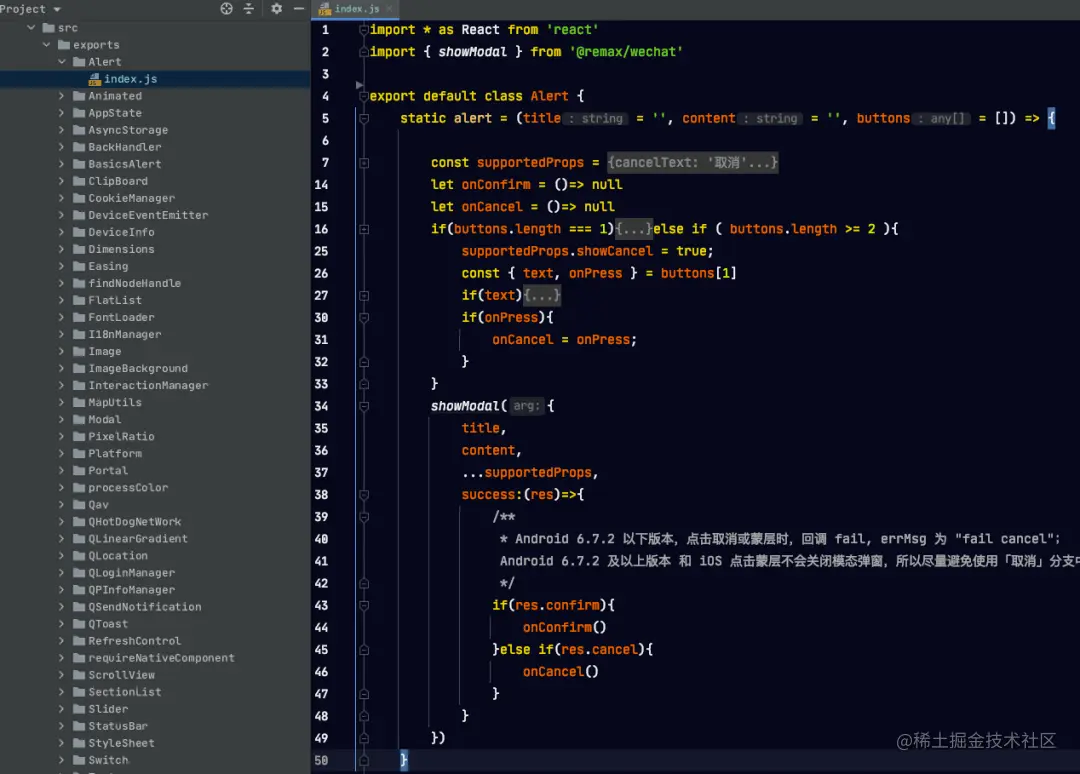Screen dimensions: 1080x774
Task: Select the InteractionManager folder
Action: coord(147,386)
